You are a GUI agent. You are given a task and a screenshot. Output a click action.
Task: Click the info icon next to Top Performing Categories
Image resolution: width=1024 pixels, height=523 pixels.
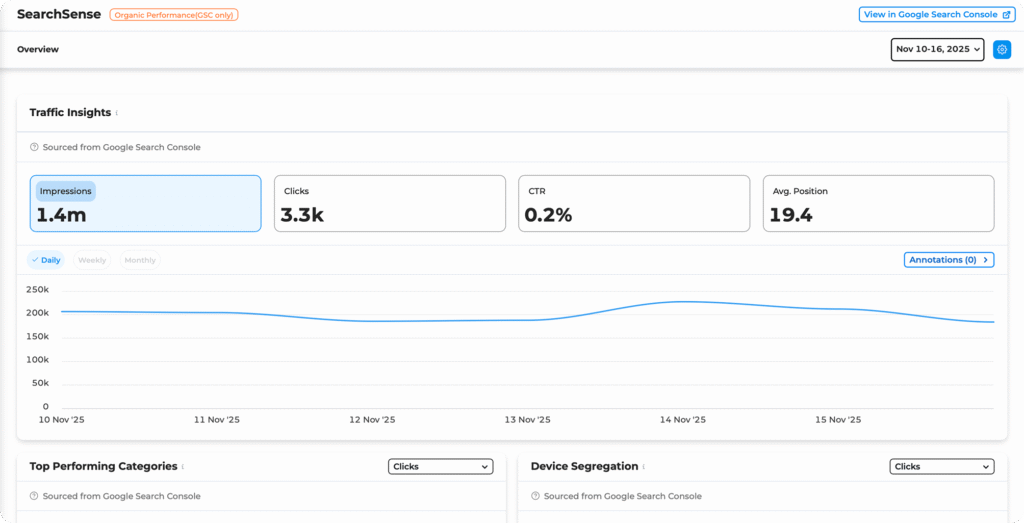coord(183,467)
